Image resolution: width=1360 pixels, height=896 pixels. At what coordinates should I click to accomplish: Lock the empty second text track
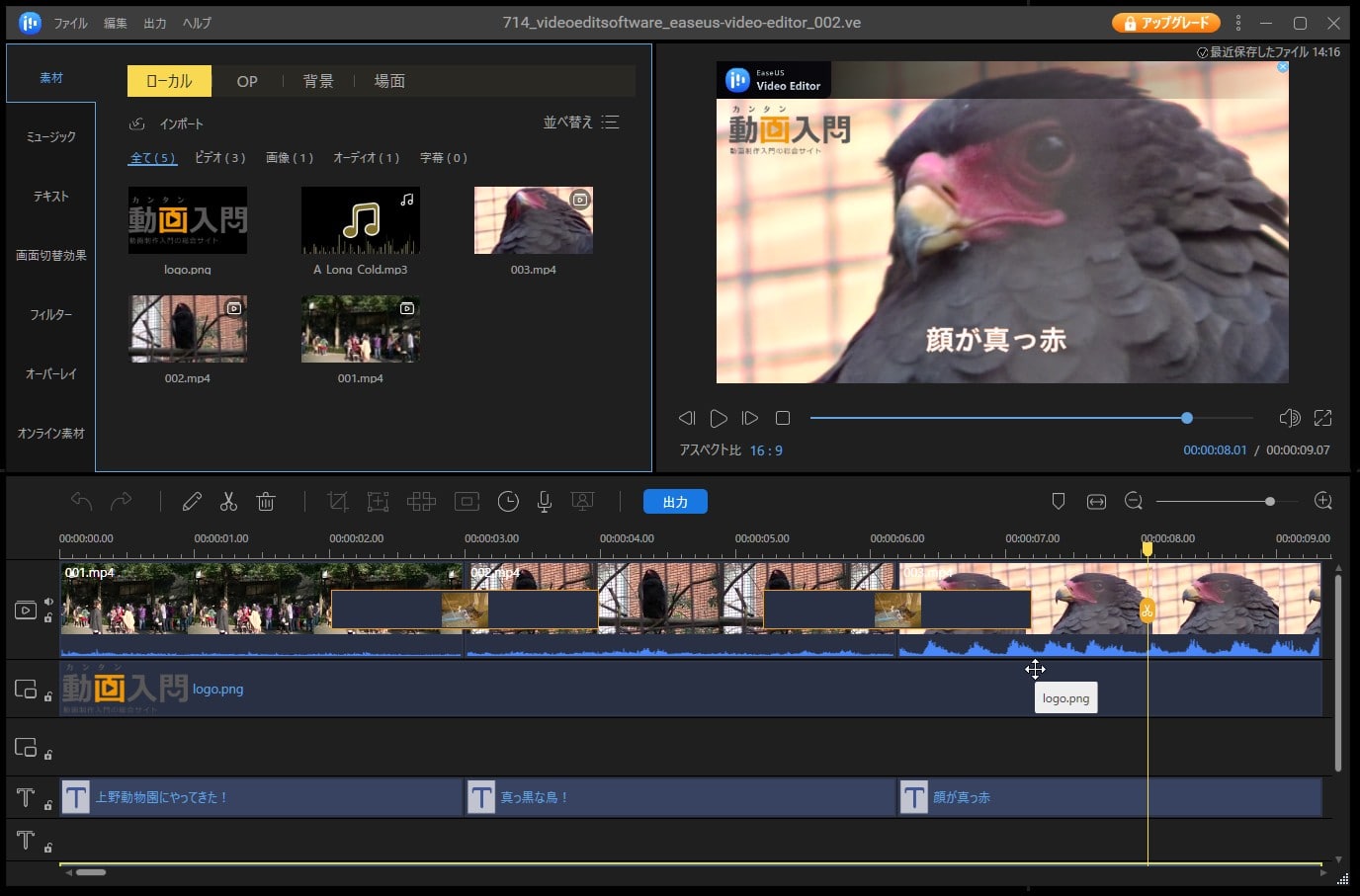47,848
